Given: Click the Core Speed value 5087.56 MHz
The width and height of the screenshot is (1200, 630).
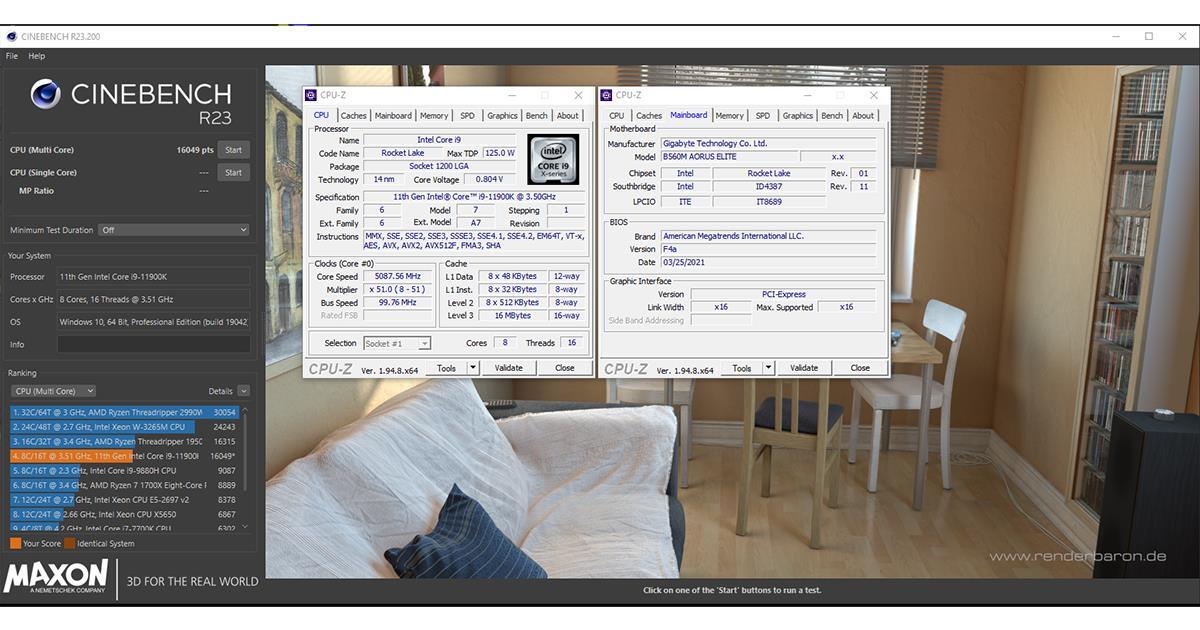Looking at the screenshot, I should click(398, 276).
